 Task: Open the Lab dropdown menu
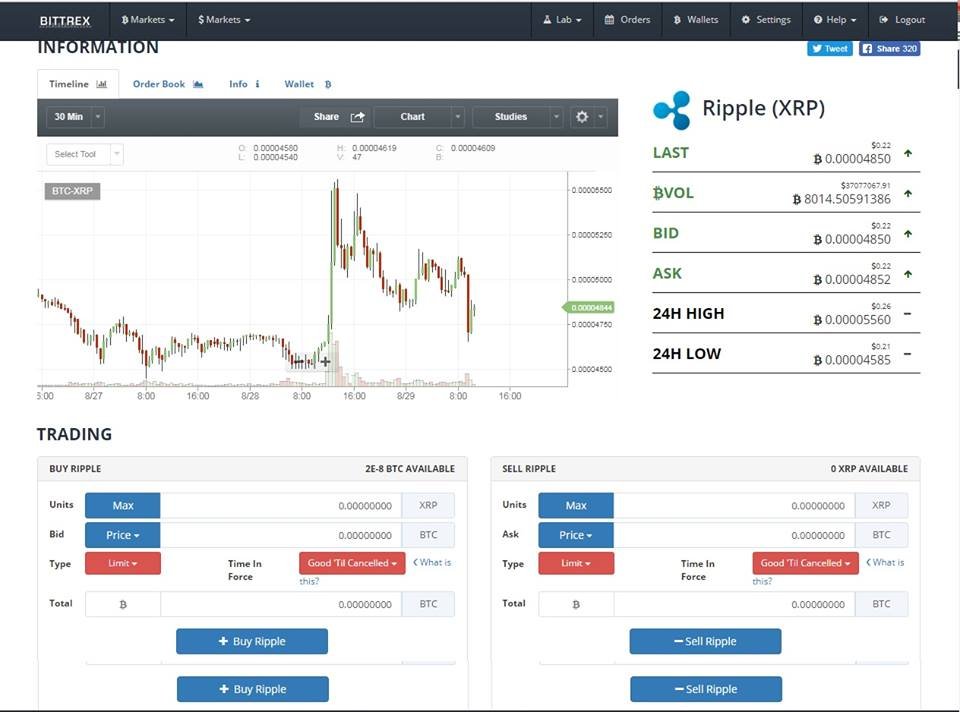tap(562, 20)
